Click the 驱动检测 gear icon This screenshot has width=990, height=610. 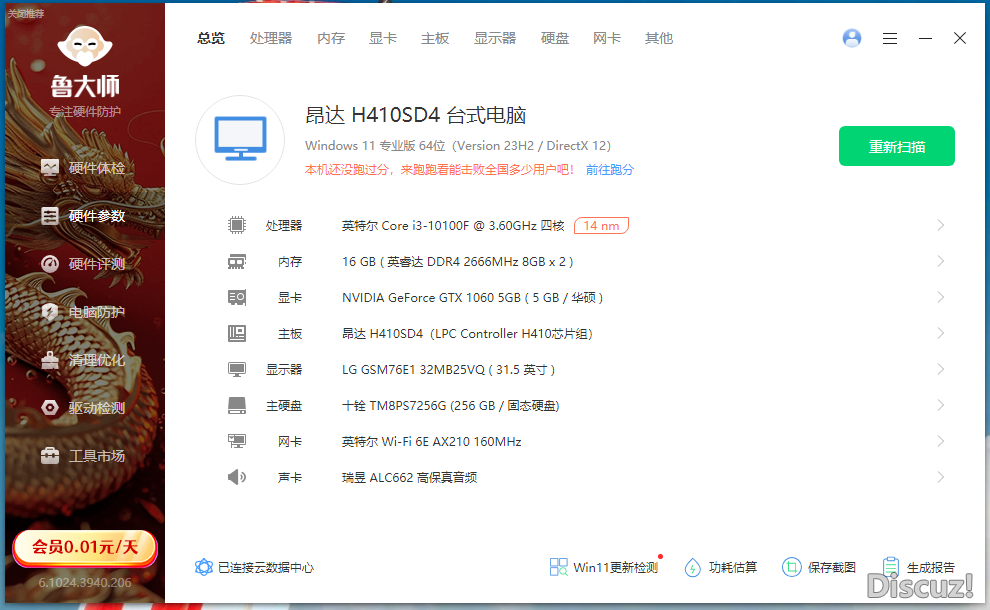tap(50, 408)
